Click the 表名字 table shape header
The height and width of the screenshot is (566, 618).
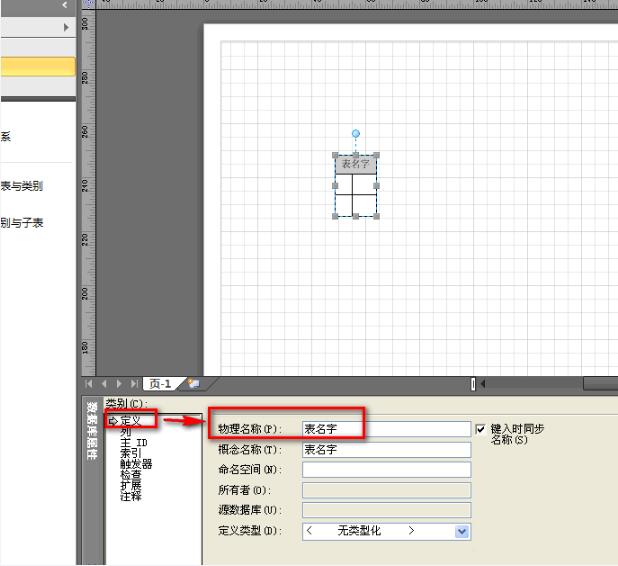[356, 164]
